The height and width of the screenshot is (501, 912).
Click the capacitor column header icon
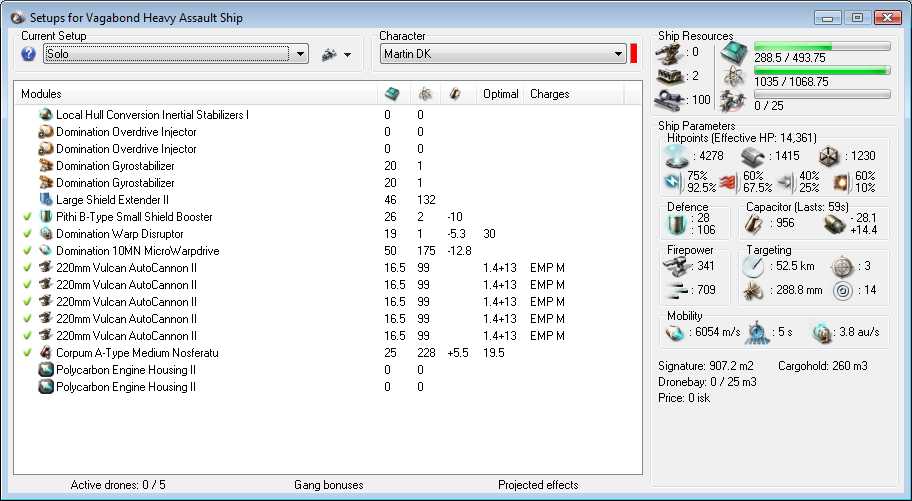[x=455, y=94]
